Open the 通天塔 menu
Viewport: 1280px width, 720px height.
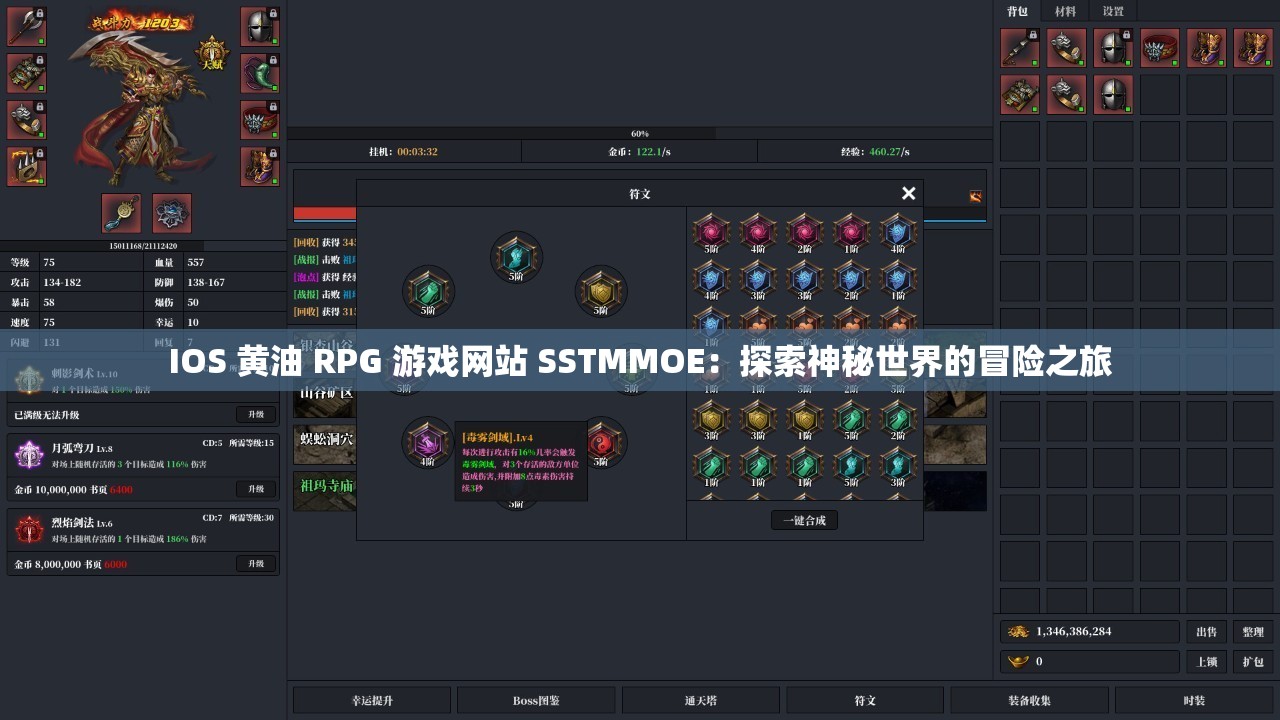pos(700,700)
